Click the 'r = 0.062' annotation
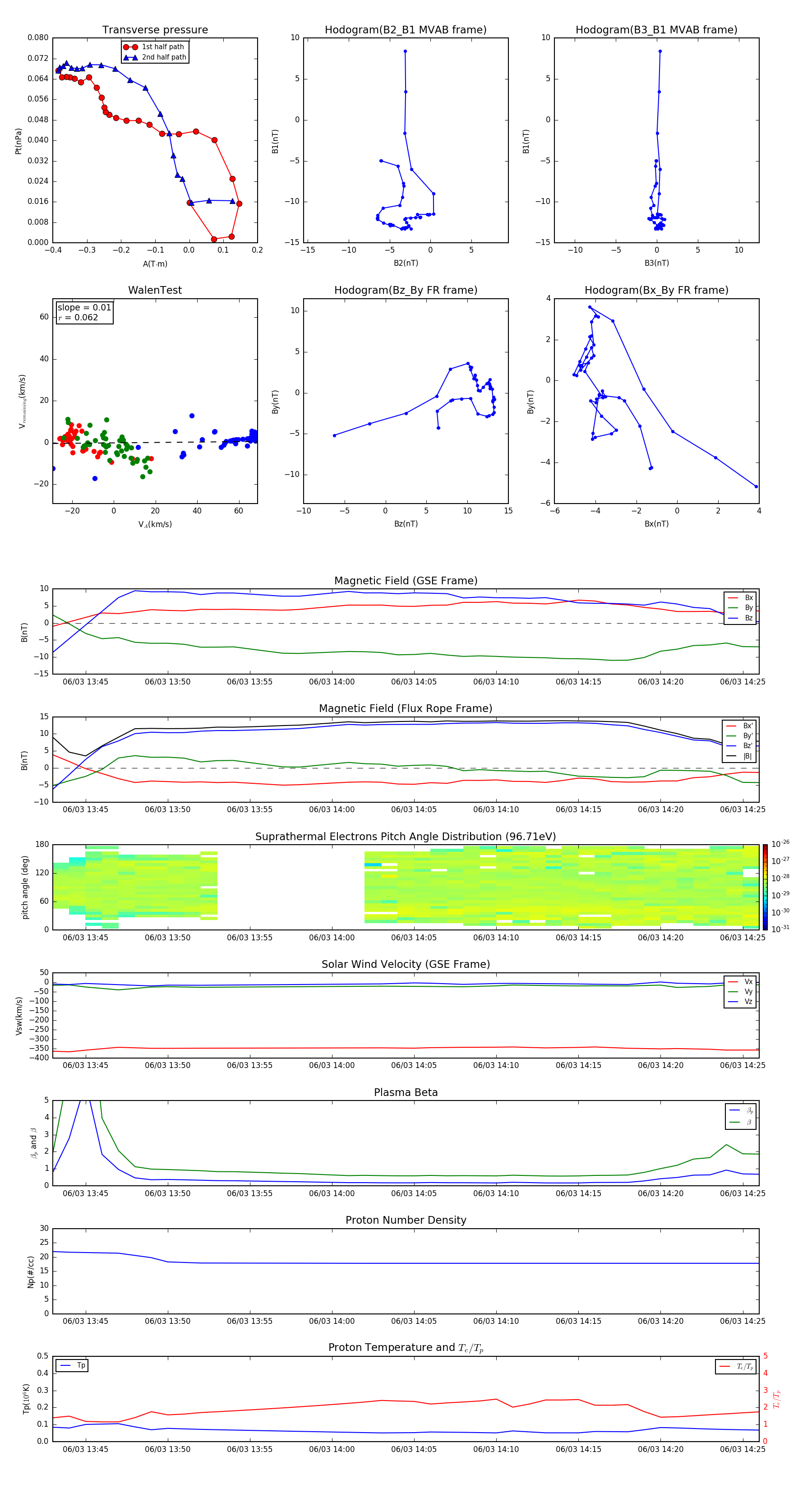 point(78,317)
